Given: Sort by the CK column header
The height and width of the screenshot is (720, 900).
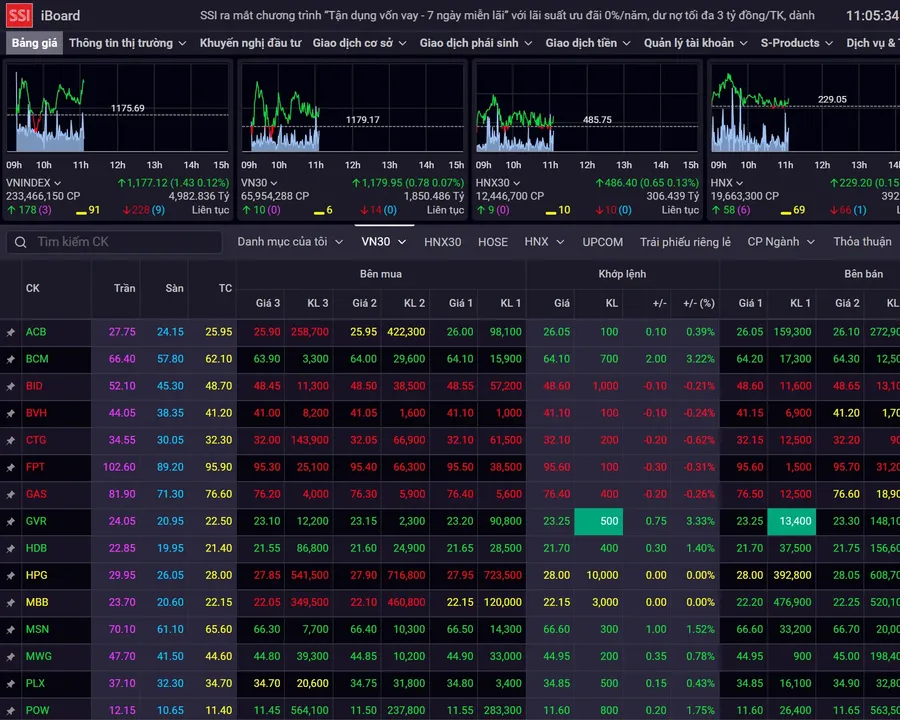Looking at the screenshot, I should (x=33, y=289).
